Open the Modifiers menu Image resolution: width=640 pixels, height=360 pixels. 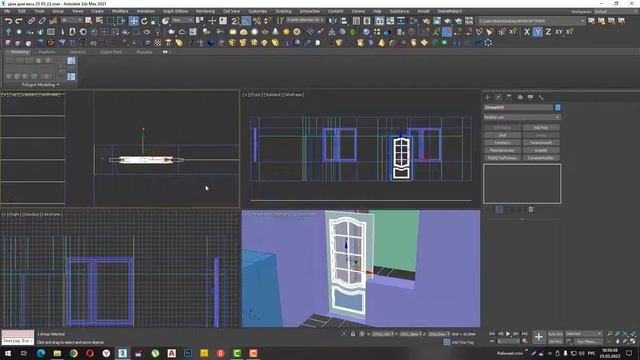point(120,11)
